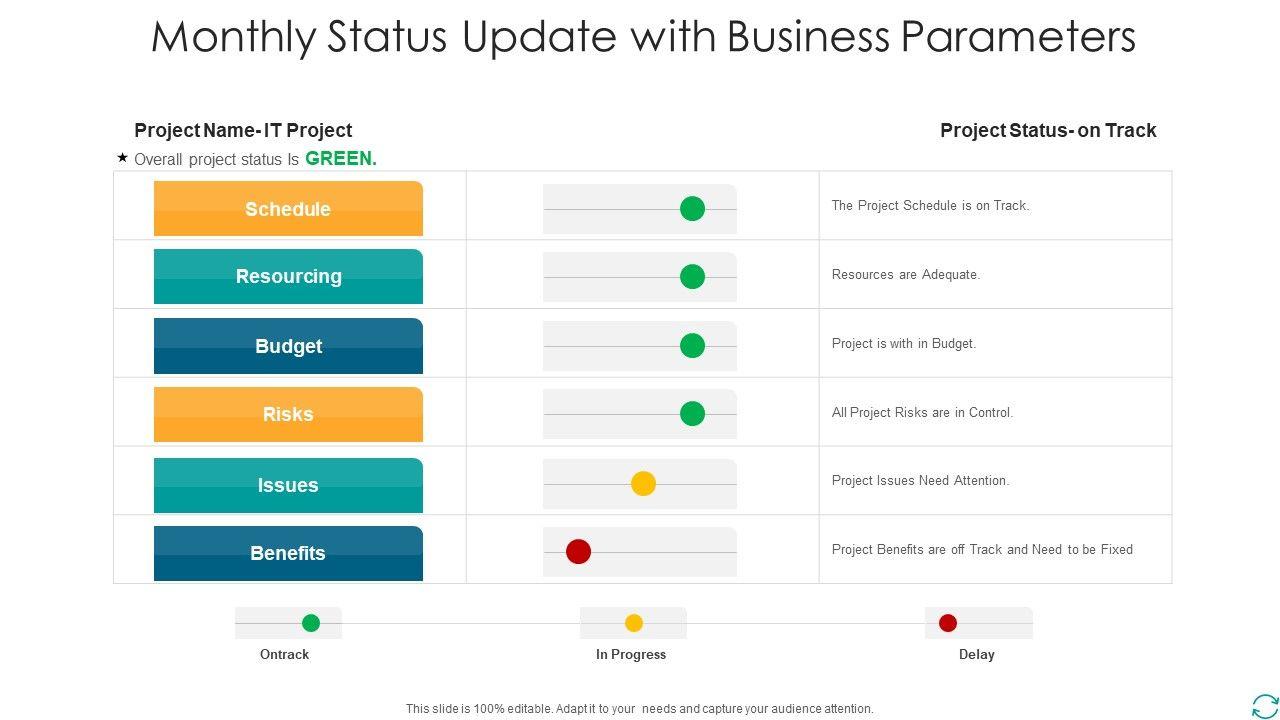
Task: Click the slide title heading
Action: point(643,37)
